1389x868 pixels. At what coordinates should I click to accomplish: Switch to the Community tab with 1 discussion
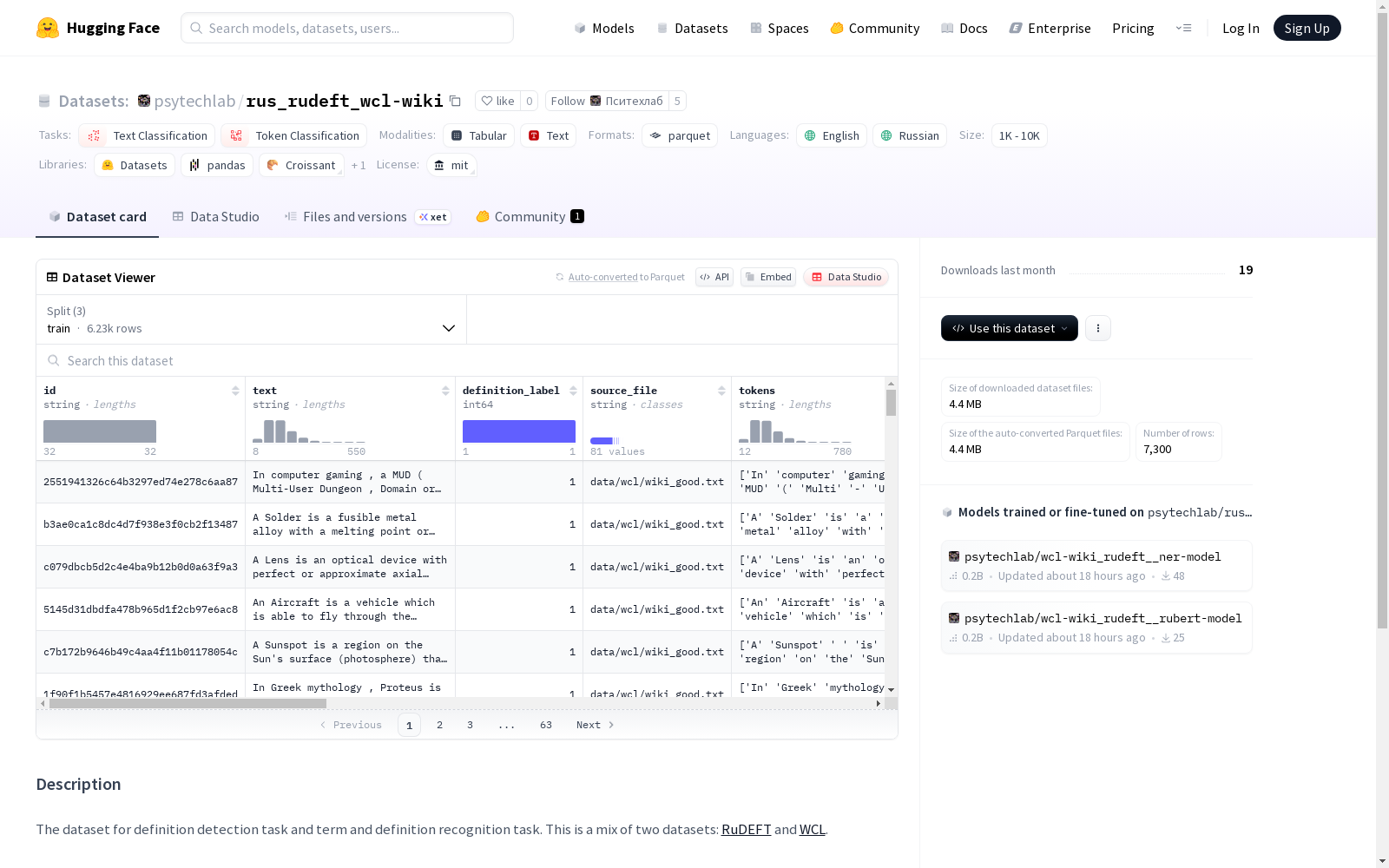pyautogui.click(x=530, y=217)
